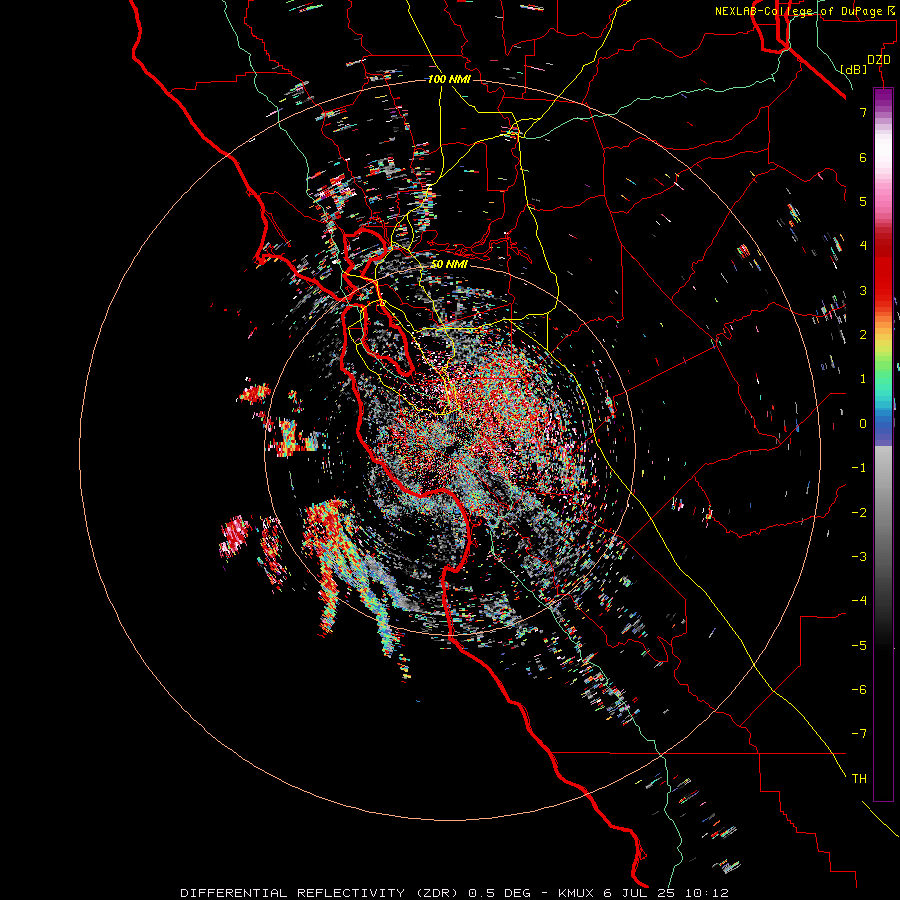Viewport: 900px width, 900px height.
Task: Click the [dB] unit label
Action: pos(854,69)
